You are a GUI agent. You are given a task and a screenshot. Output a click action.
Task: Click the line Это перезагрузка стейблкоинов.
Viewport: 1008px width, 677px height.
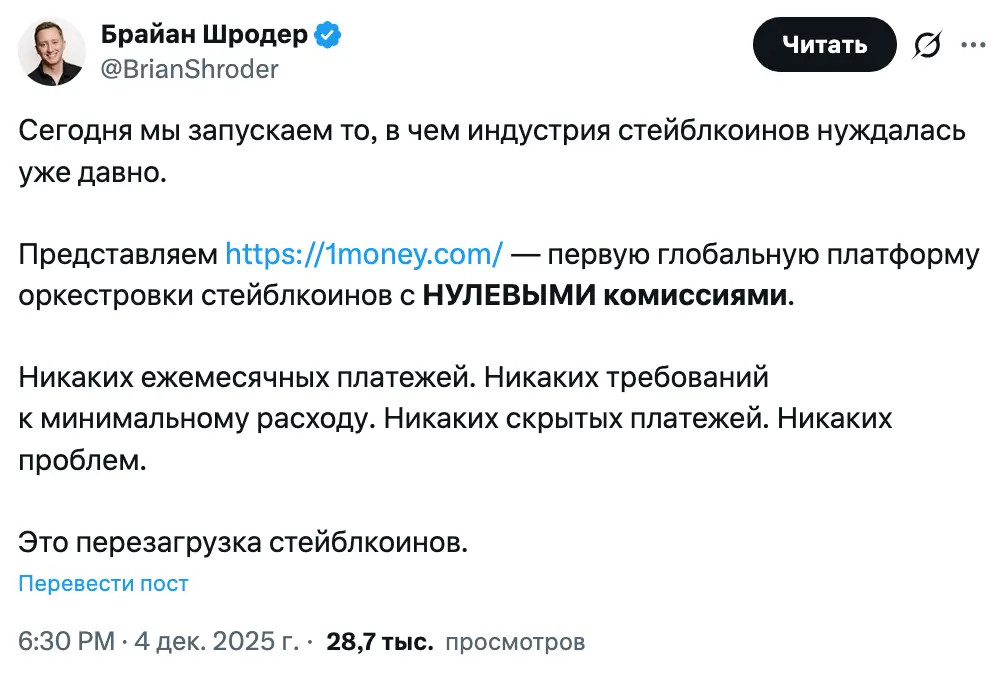pos(244,542)
